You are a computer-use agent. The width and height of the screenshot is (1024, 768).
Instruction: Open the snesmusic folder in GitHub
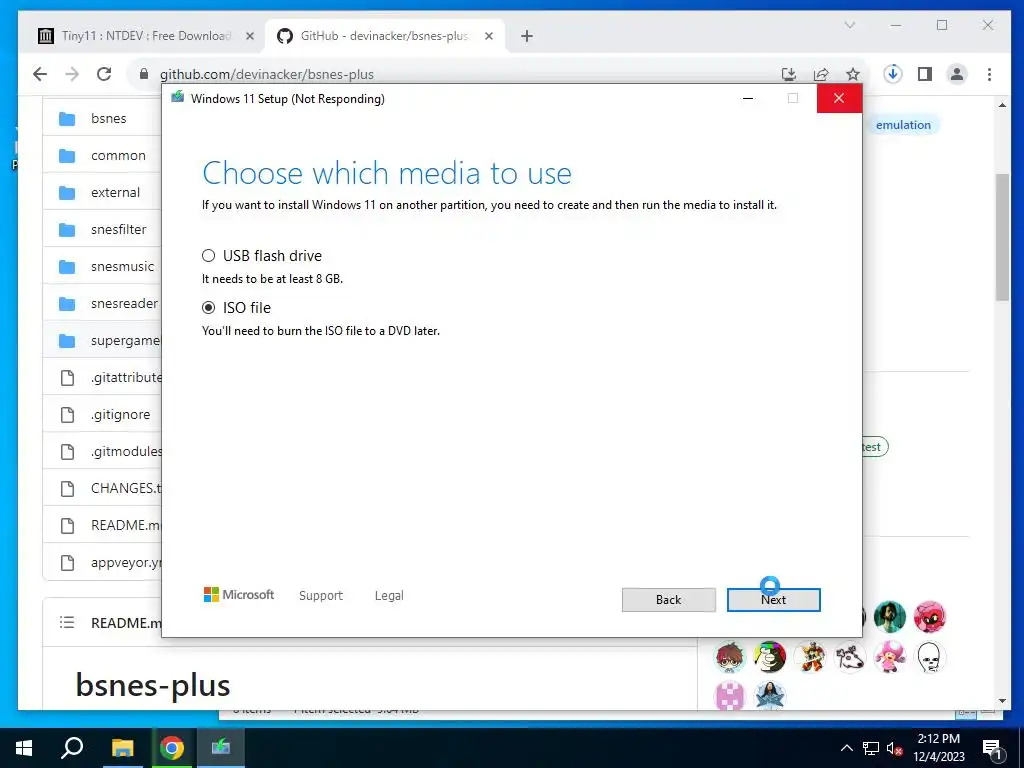[123, 266]
